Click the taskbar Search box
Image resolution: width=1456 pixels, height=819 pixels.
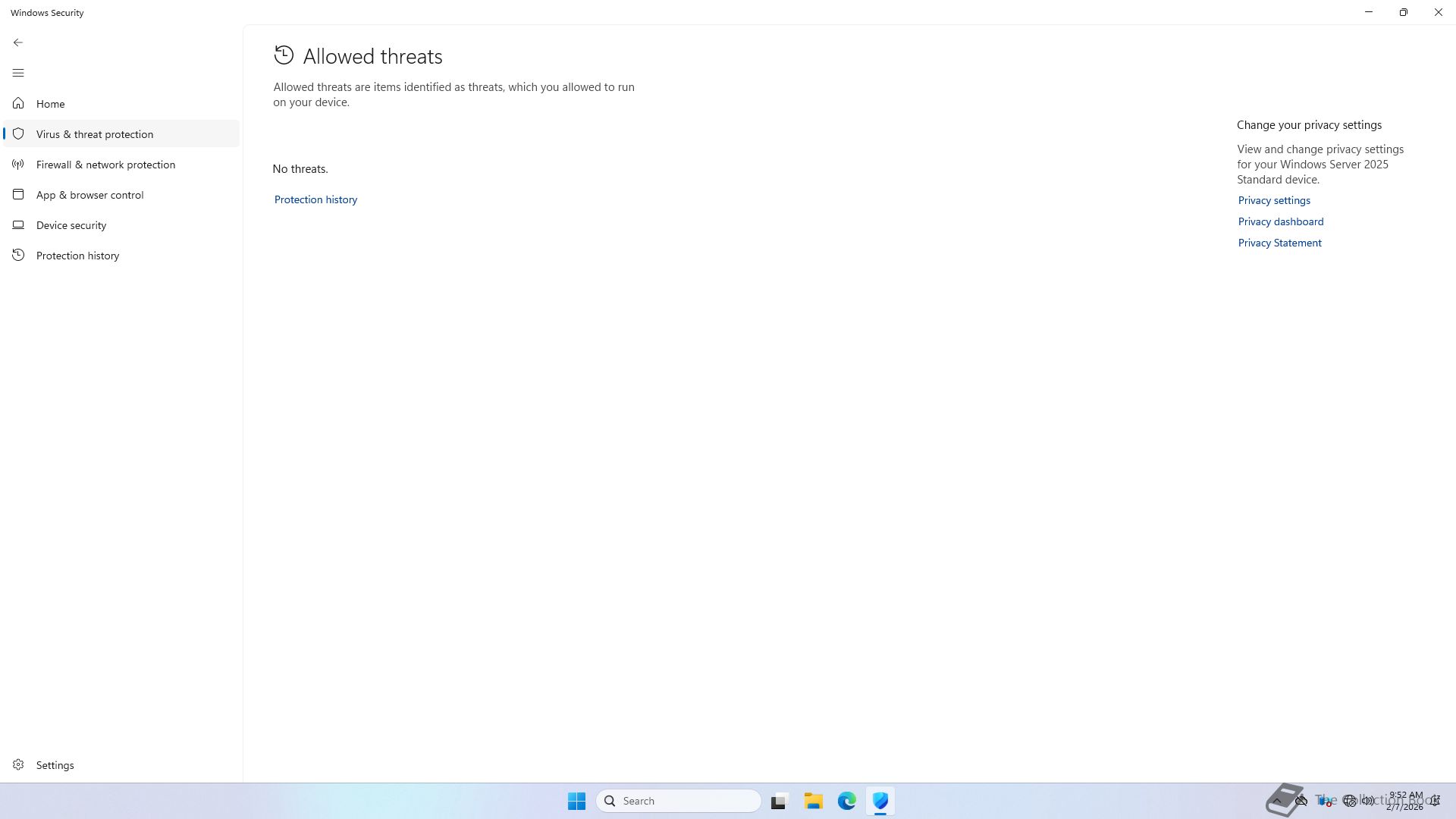click(679, 801)
